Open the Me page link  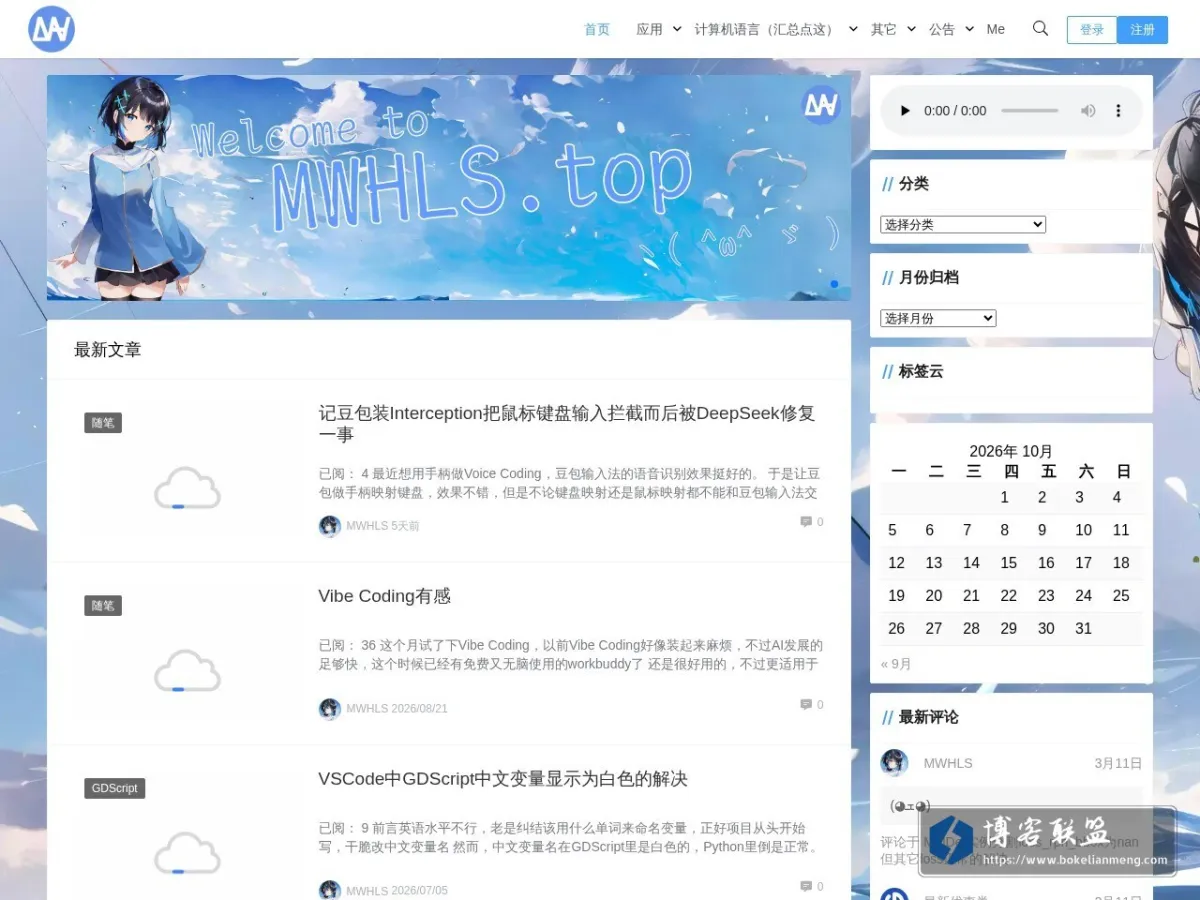(x=995, y=29)
